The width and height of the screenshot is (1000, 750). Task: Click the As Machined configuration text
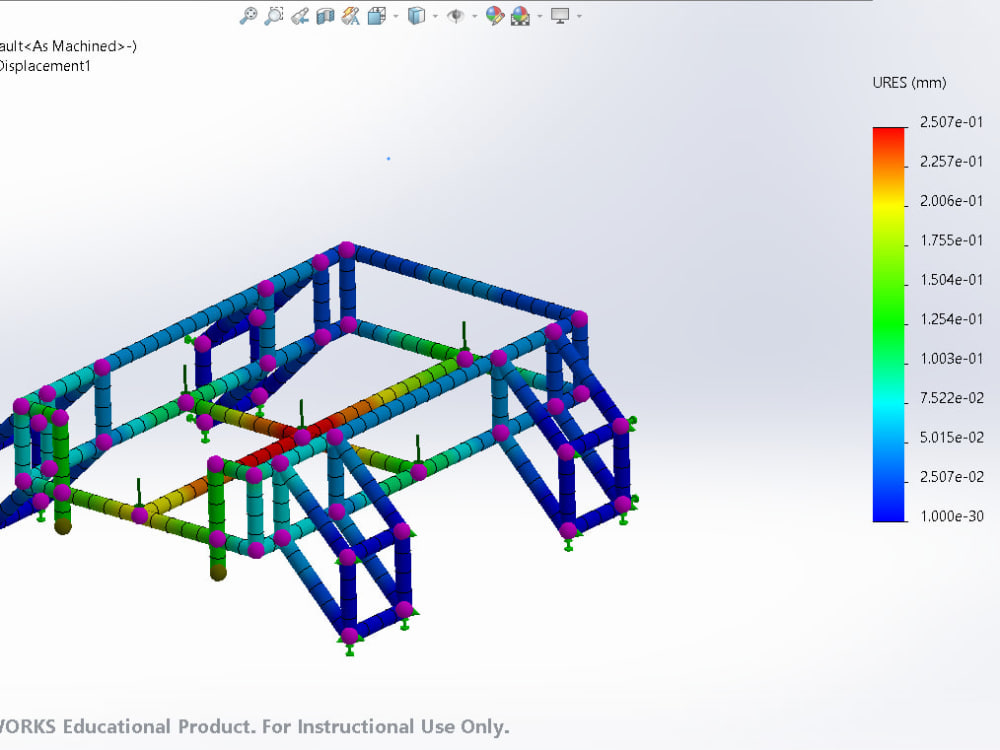click(75, 46)
